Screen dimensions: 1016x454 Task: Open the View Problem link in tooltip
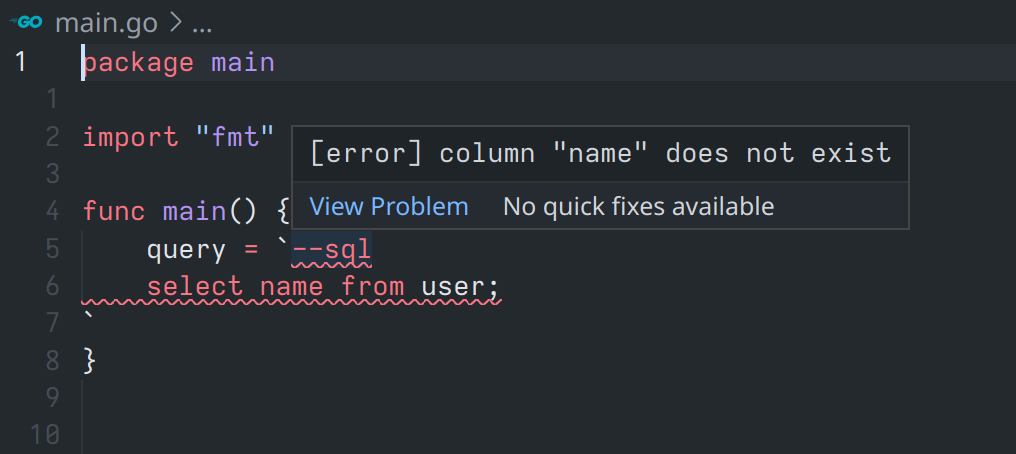coord(388,207)
